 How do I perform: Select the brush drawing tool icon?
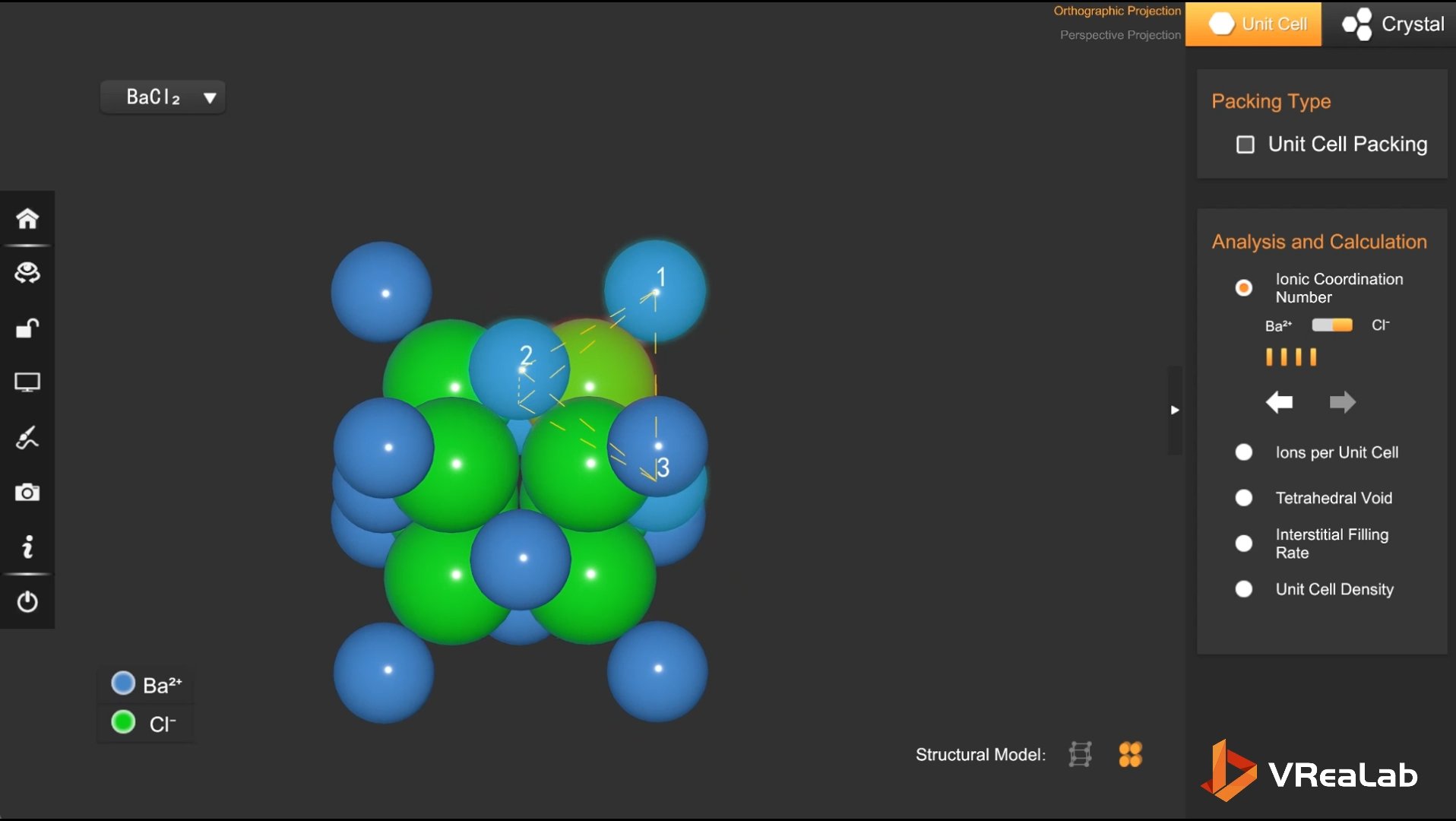[x=27, y=437]
